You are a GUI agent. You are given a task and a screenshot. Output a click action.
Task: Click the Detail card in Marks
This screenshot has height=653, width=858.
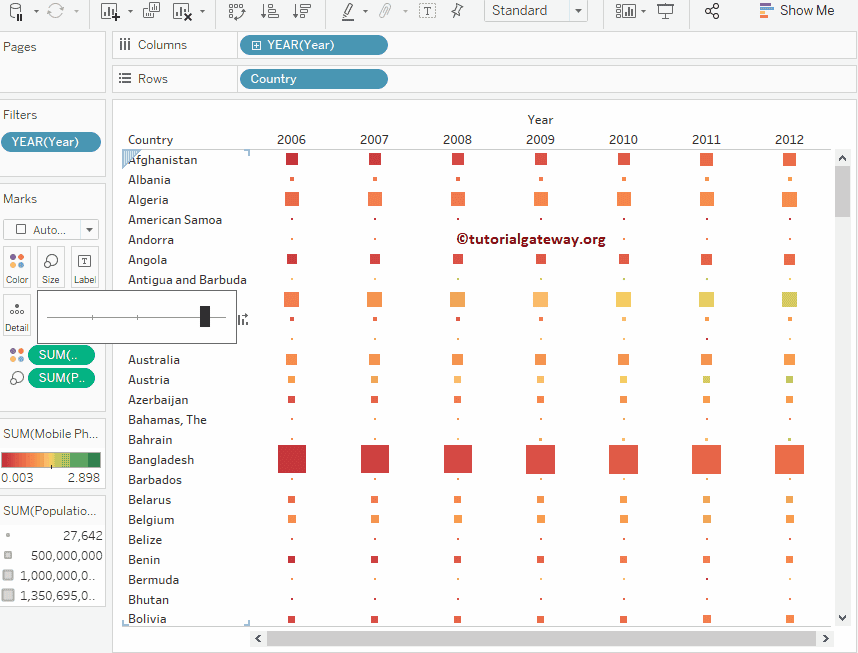pos(17,315)
